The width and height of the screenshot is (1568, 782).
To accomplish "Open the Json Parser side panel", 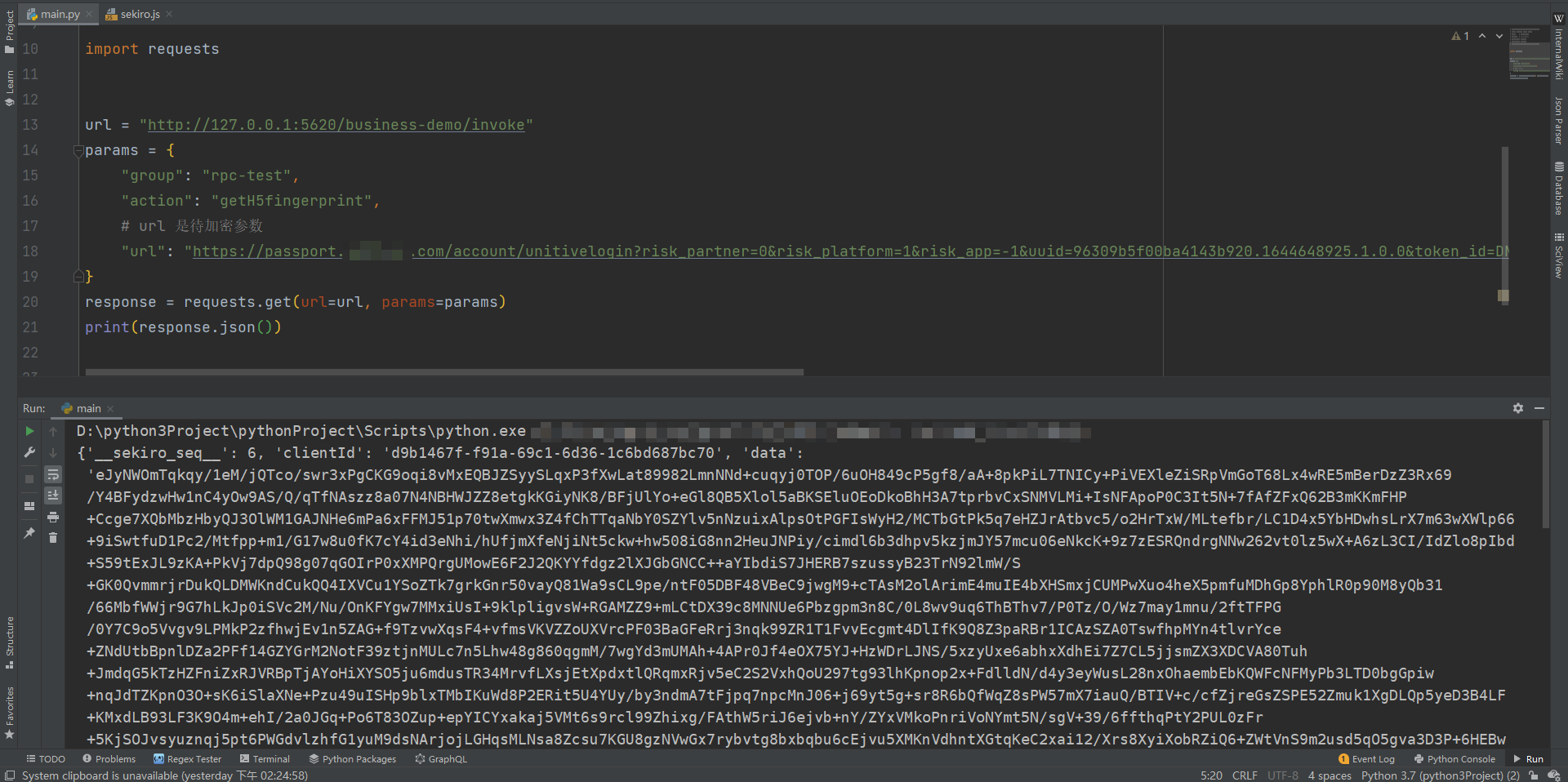I will click(x=1558, y=121).
